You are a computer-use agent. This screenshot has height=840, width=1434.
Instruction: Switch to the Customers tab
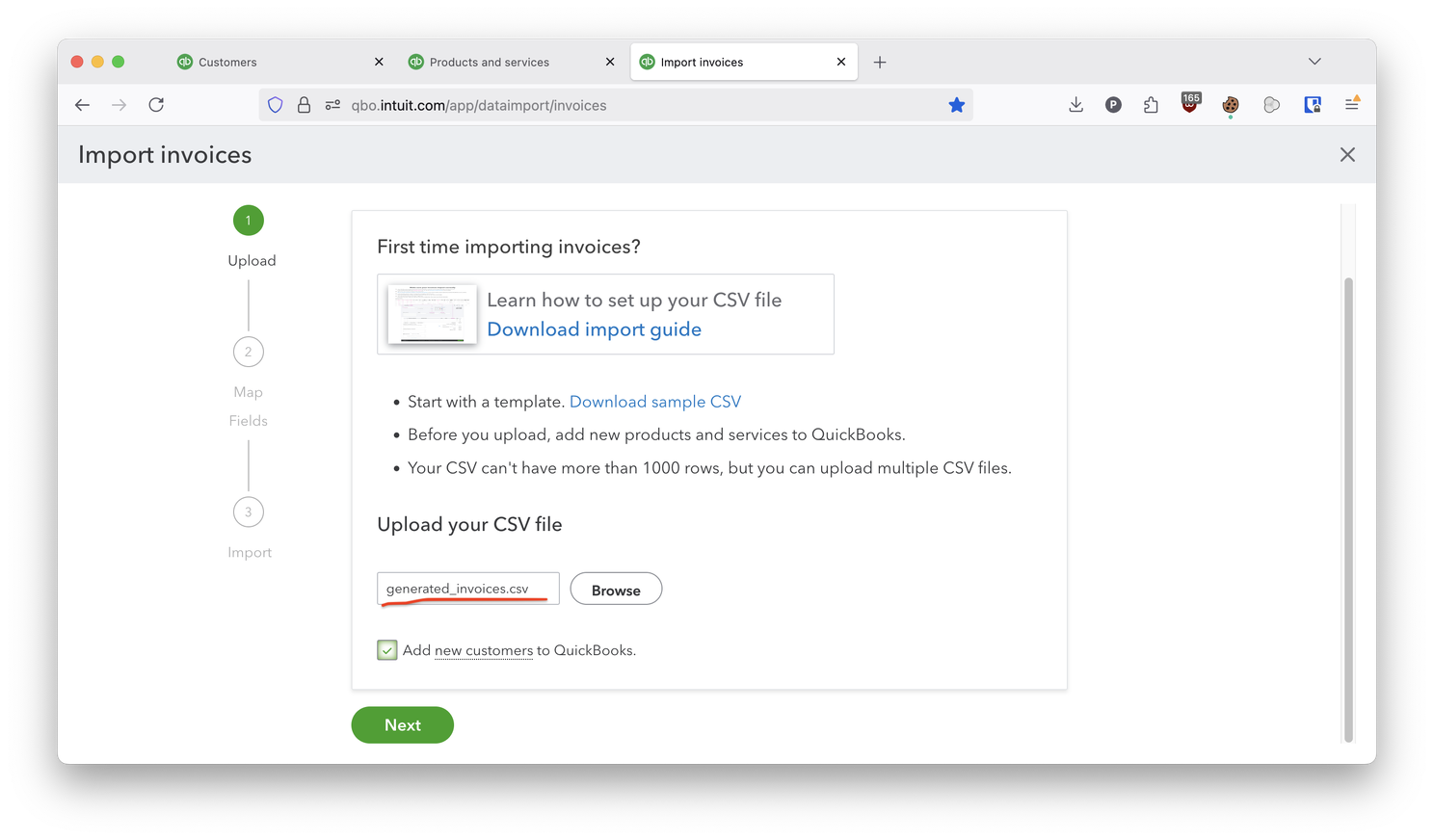pos(227,62)
